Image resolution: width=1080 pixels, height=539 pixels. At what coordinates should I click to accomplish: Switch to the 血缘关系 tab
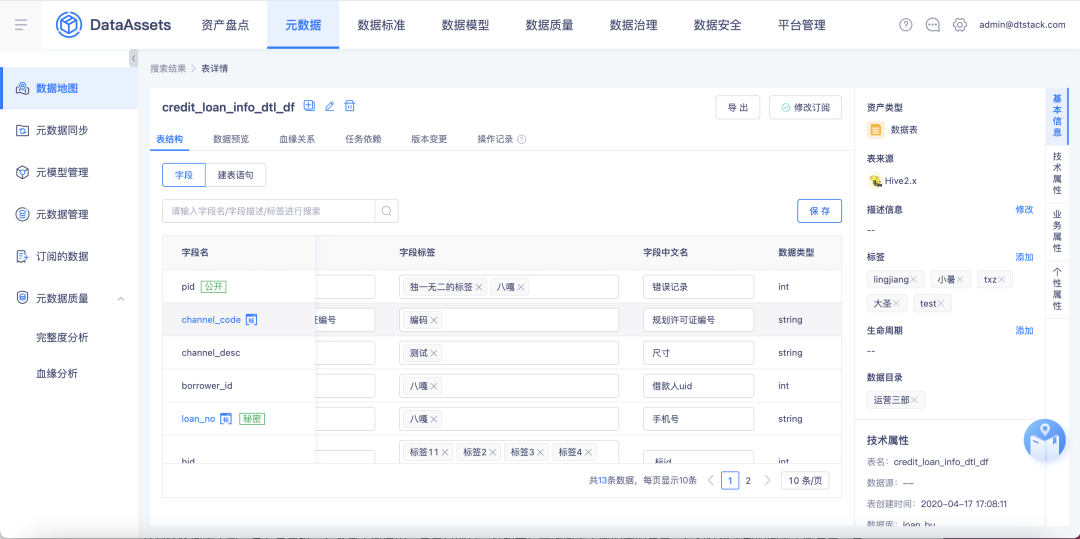click(x=297, y=139)
